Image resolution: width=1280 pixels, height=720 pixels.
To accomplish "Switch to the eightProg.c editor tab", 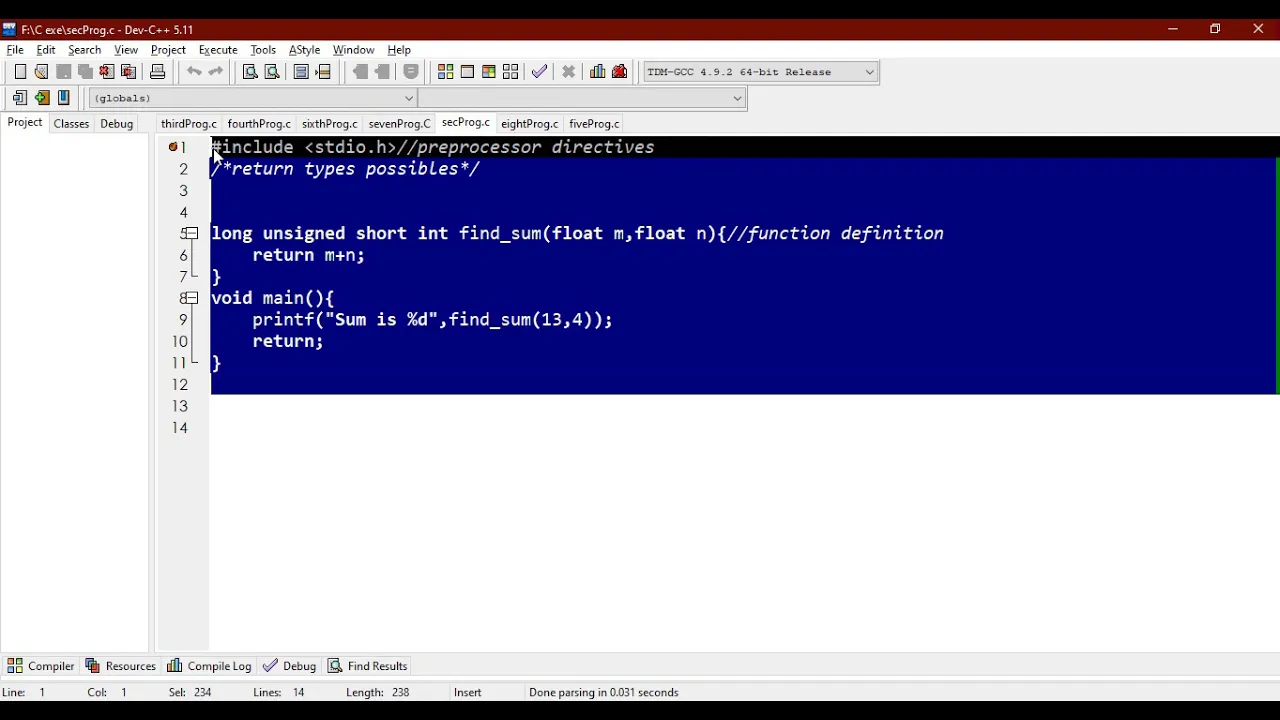I will 529,124.
